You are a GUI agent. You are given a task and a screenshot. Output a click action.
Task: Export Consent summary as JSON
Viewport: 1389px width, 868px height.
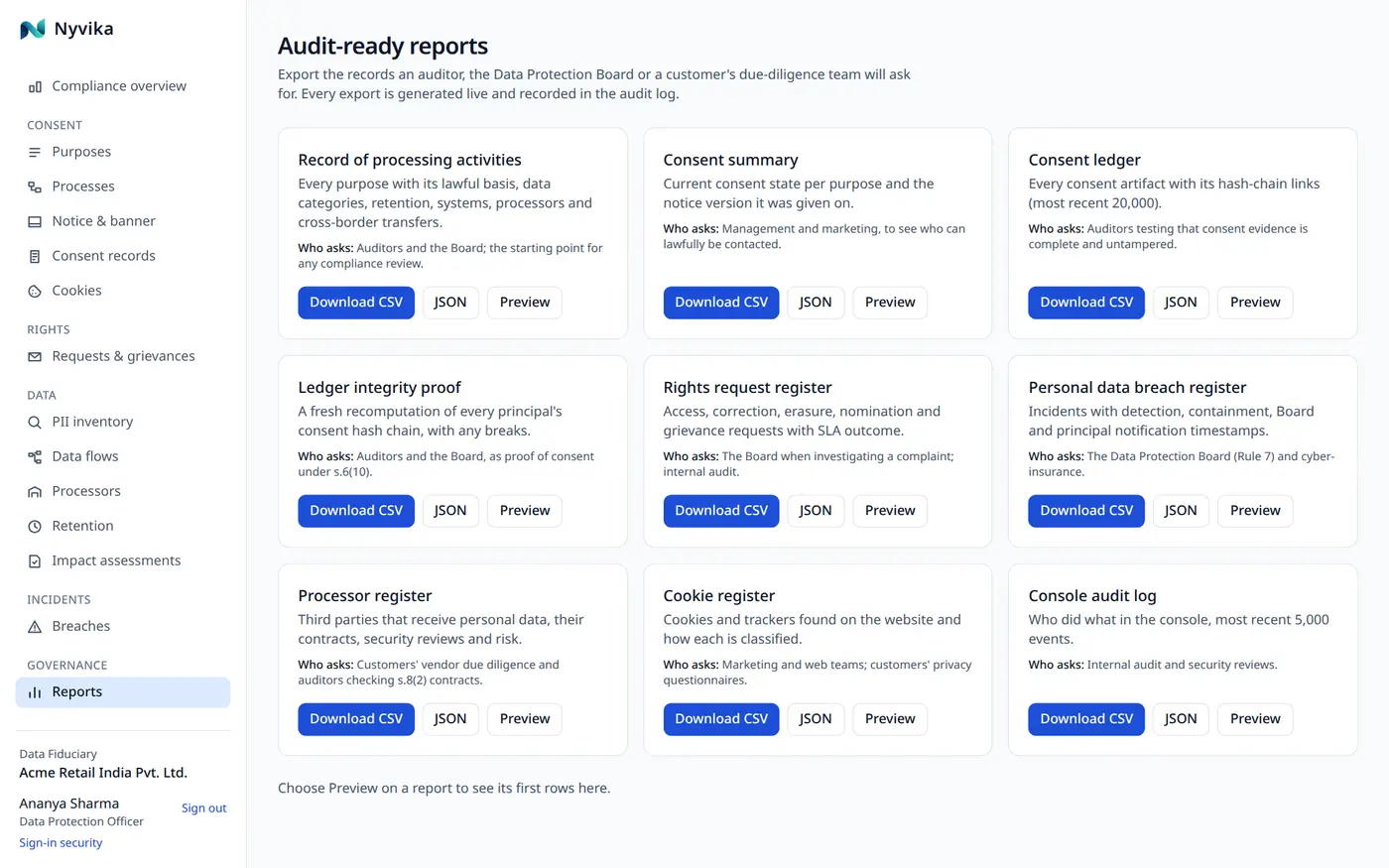coord(816,303)
